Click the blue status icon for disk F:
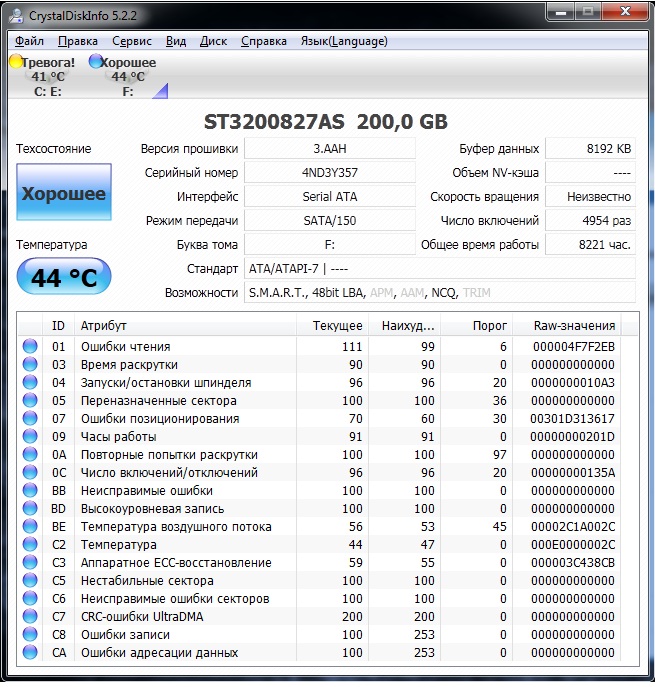The height and width of the screenshot is (687, 655). click(95, 62)
